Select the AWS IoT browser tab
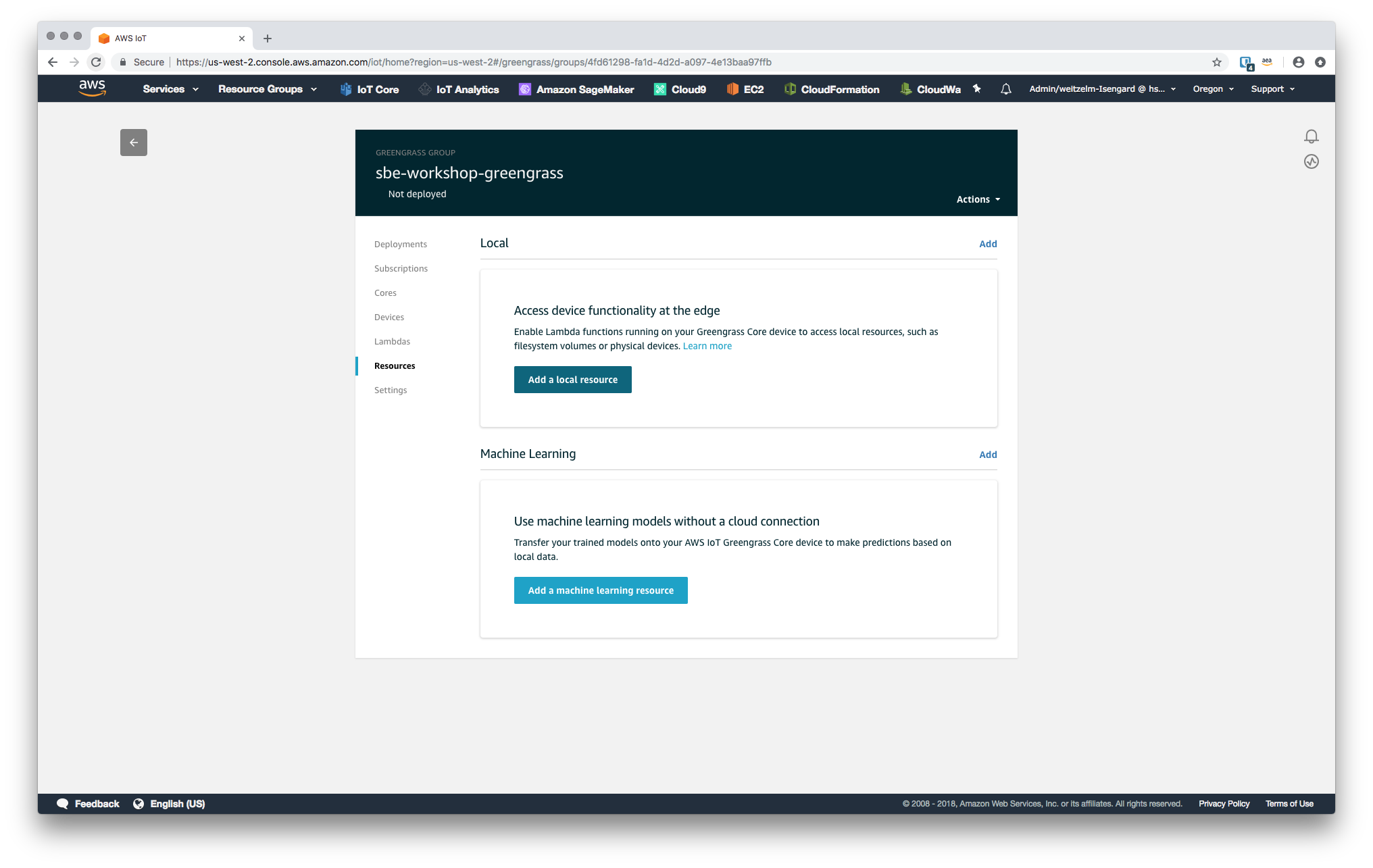Screen dimensions: 1373x868 (x=170, y=39)
